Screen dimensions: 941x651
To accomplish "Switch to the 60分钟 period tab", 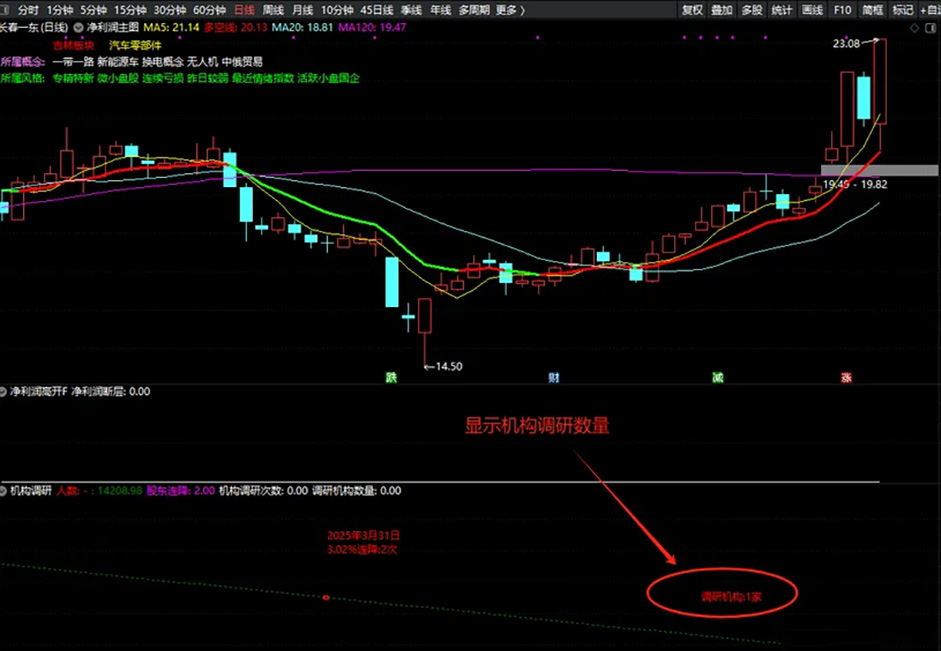I will (x=209, y=10).
